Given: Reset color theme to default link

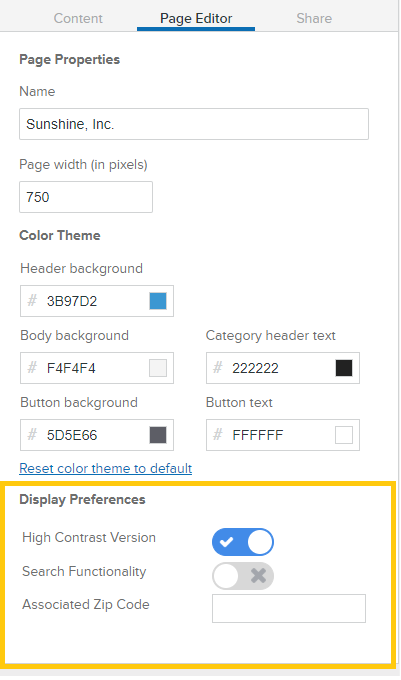Looking at the screenshot, I should coord(106,468).
